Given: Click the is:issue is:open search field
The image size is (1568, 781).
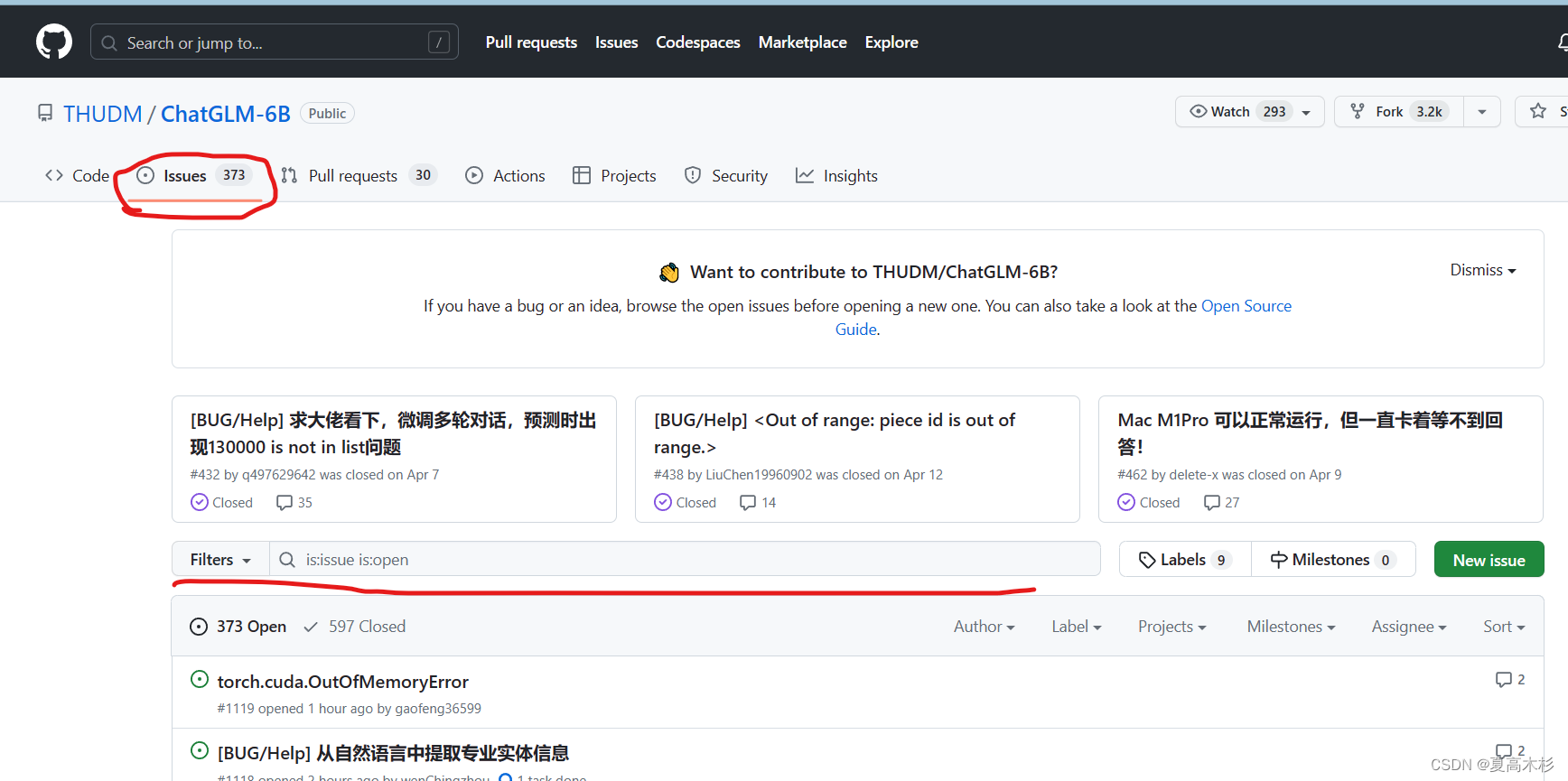Looking at the screenshot, I should coord(685,560).
